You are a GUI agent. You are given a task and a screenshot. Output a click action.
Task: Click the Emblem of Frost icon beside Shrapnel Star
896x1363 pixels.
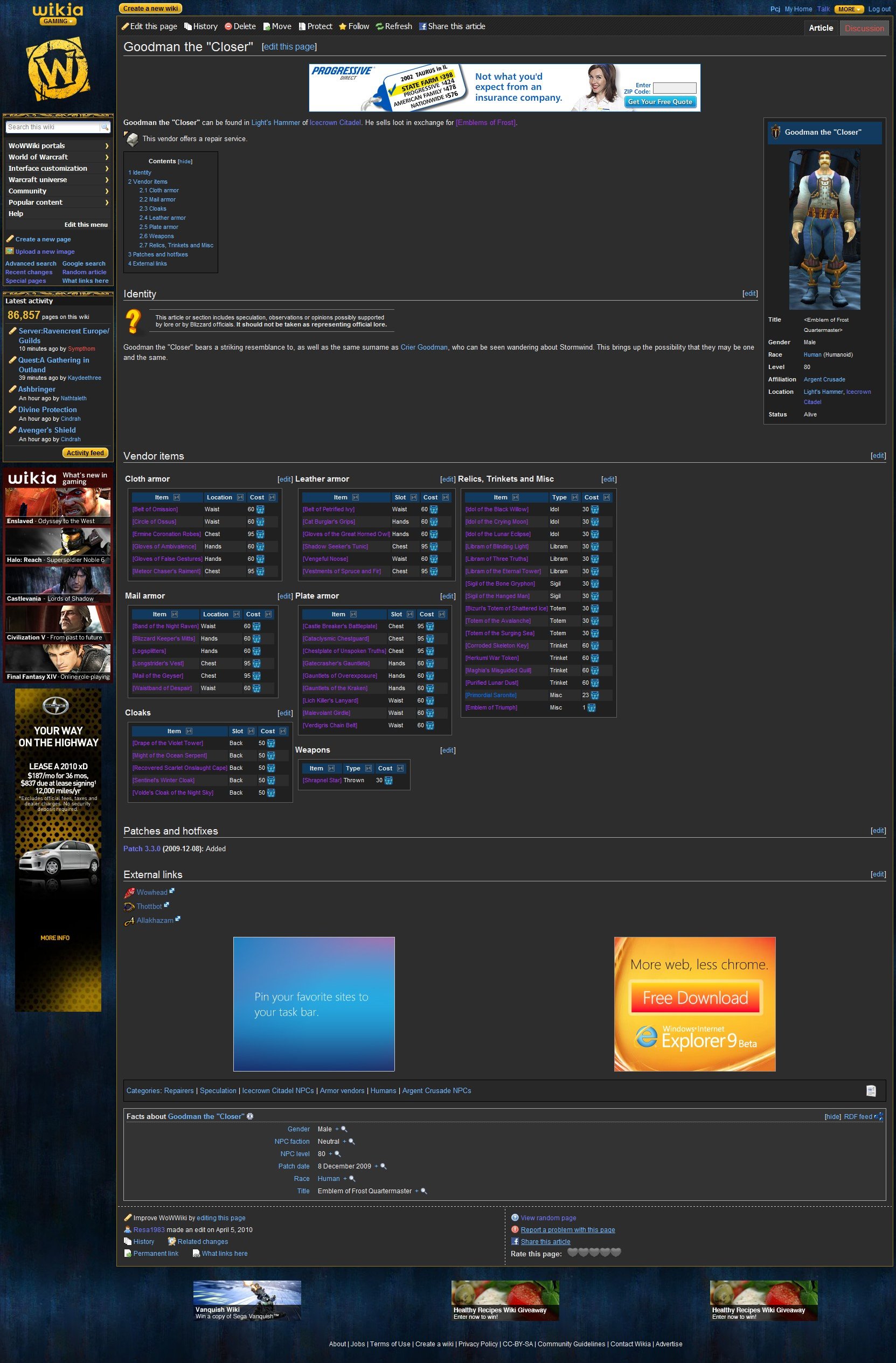coord(388,781)
